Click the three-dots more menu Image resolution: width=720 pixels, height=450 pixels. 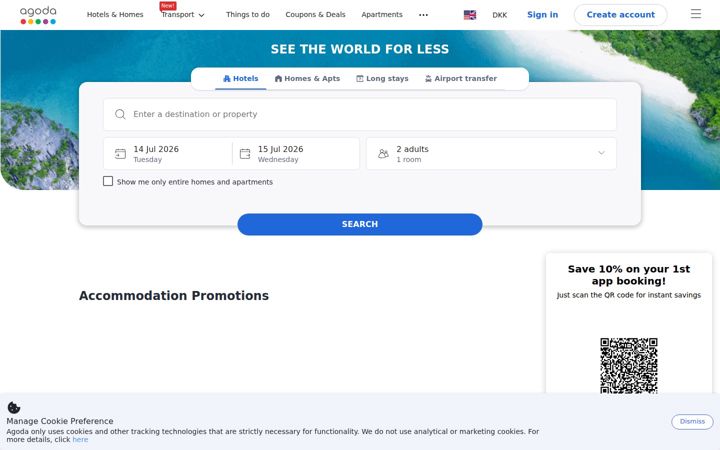coord(423,15)
